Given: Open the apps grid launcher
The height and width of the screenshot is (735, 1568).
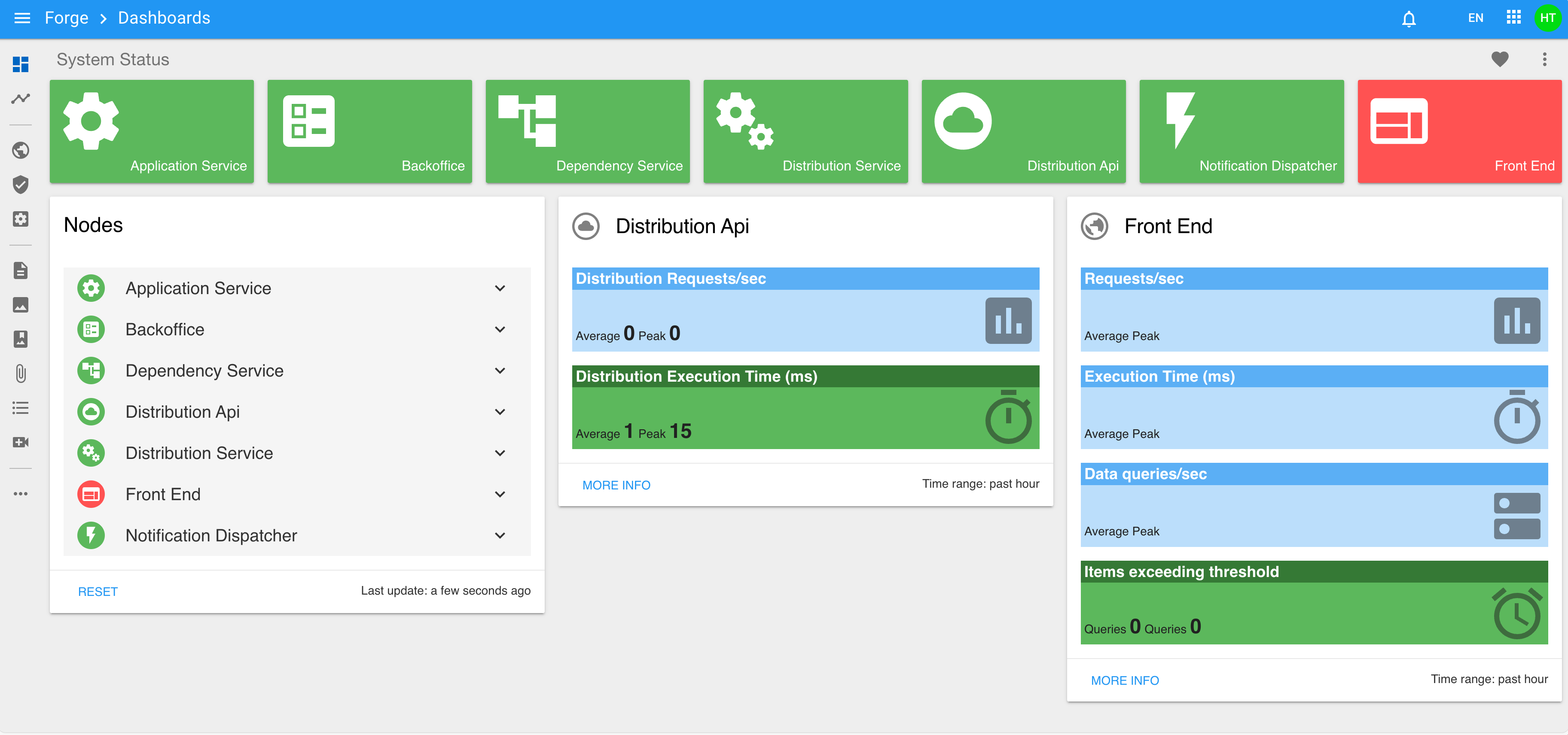Looking at the screenshot, I should 1513,18.
